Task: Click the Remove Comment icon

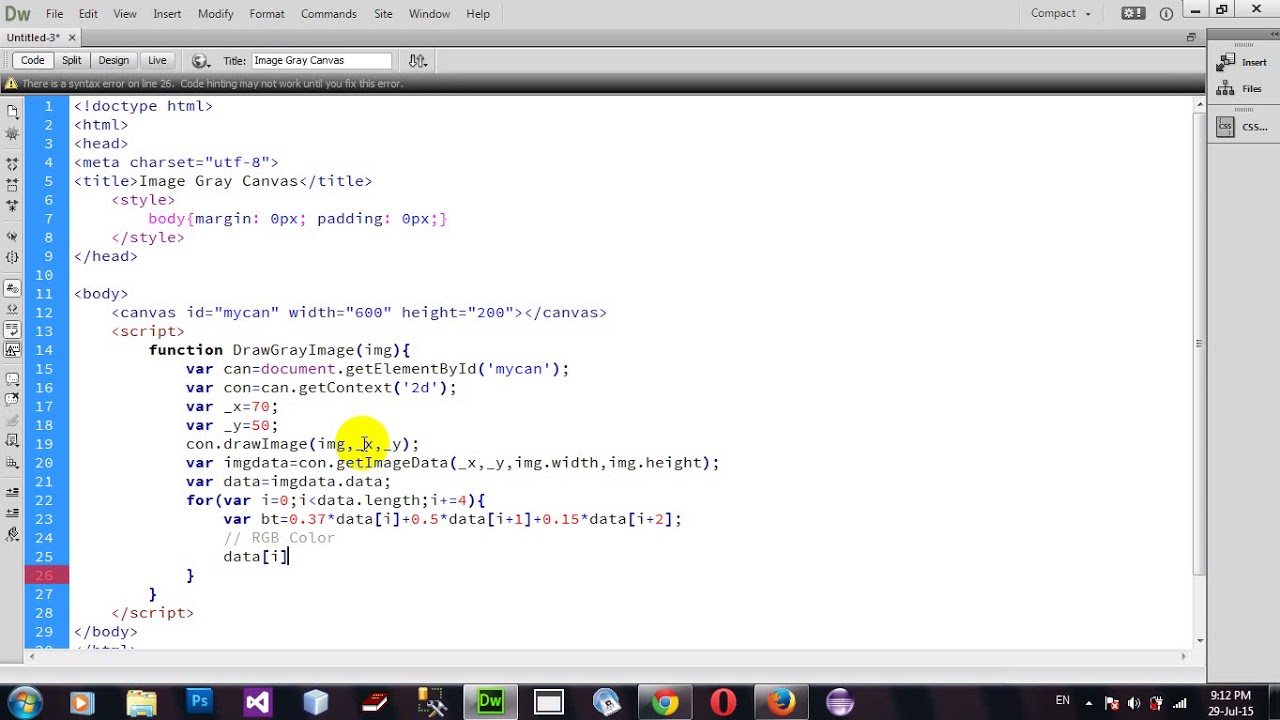Action: pyautogui.click(x=12, y=400)
